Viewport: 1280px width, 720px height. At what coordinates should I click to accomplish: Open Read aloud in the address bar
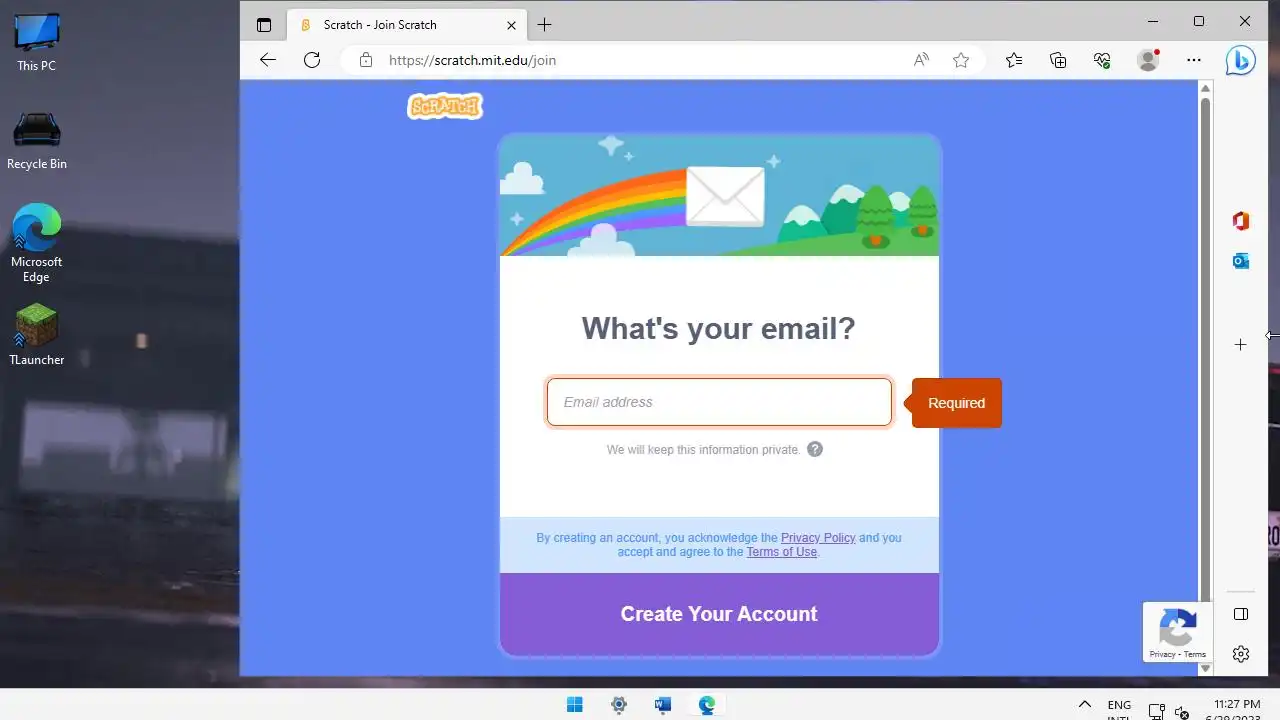[921, 60]
